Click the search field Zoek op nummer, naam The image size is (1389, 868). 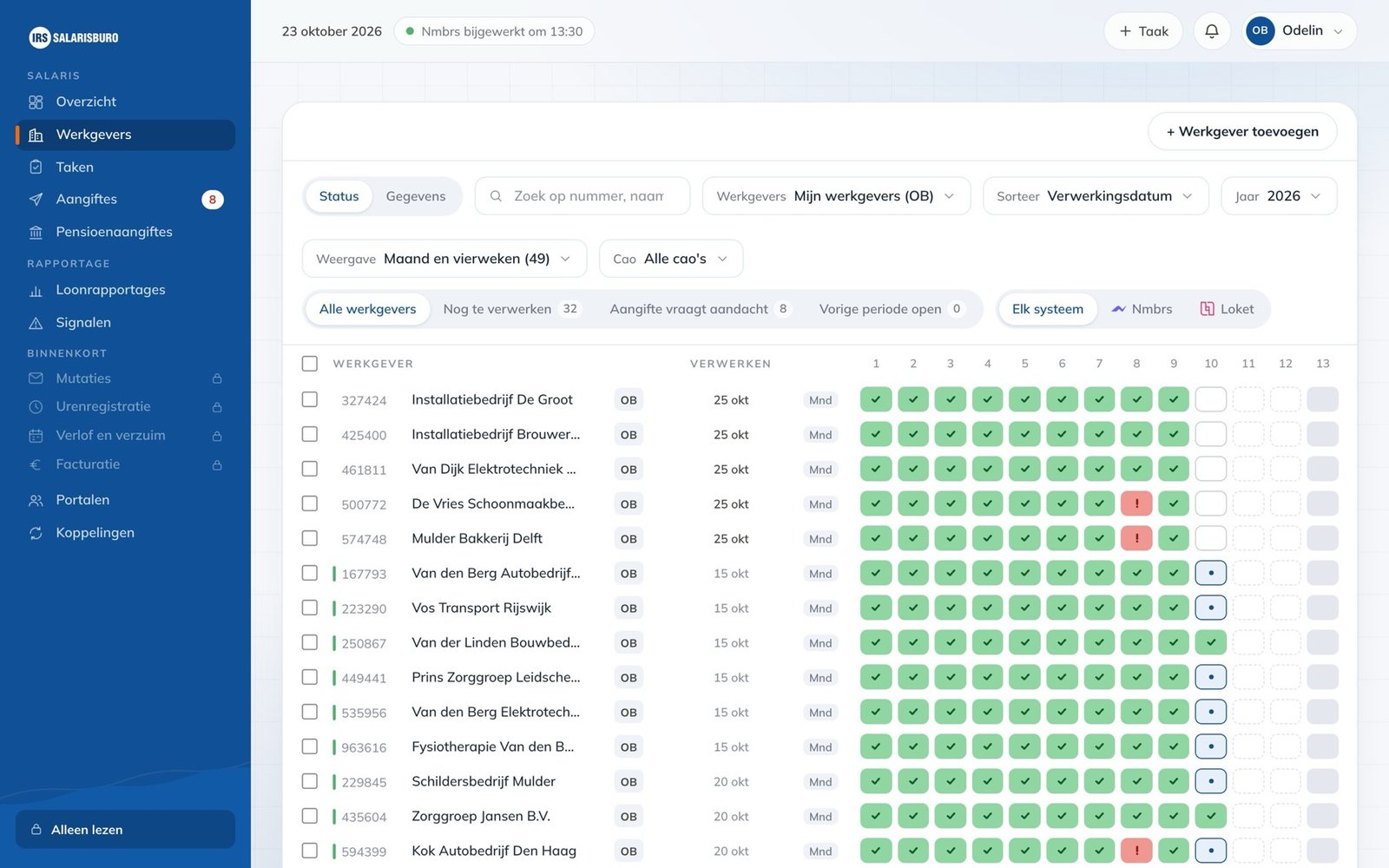pyautogui.click(x=583, y=196)
